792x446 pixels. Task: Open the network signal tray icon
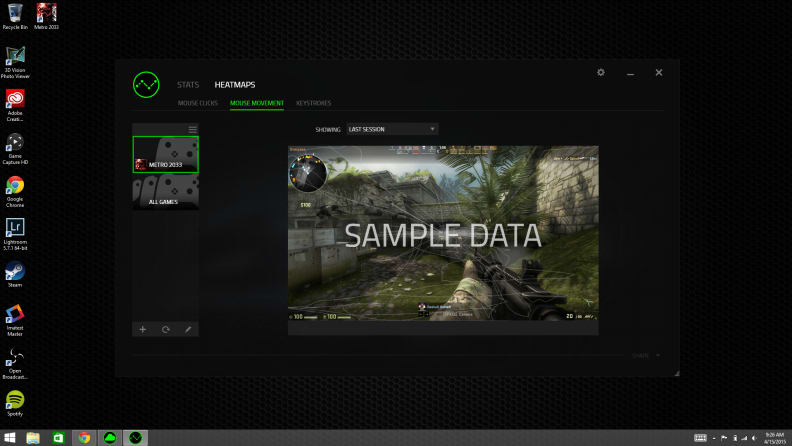[744, 438]
